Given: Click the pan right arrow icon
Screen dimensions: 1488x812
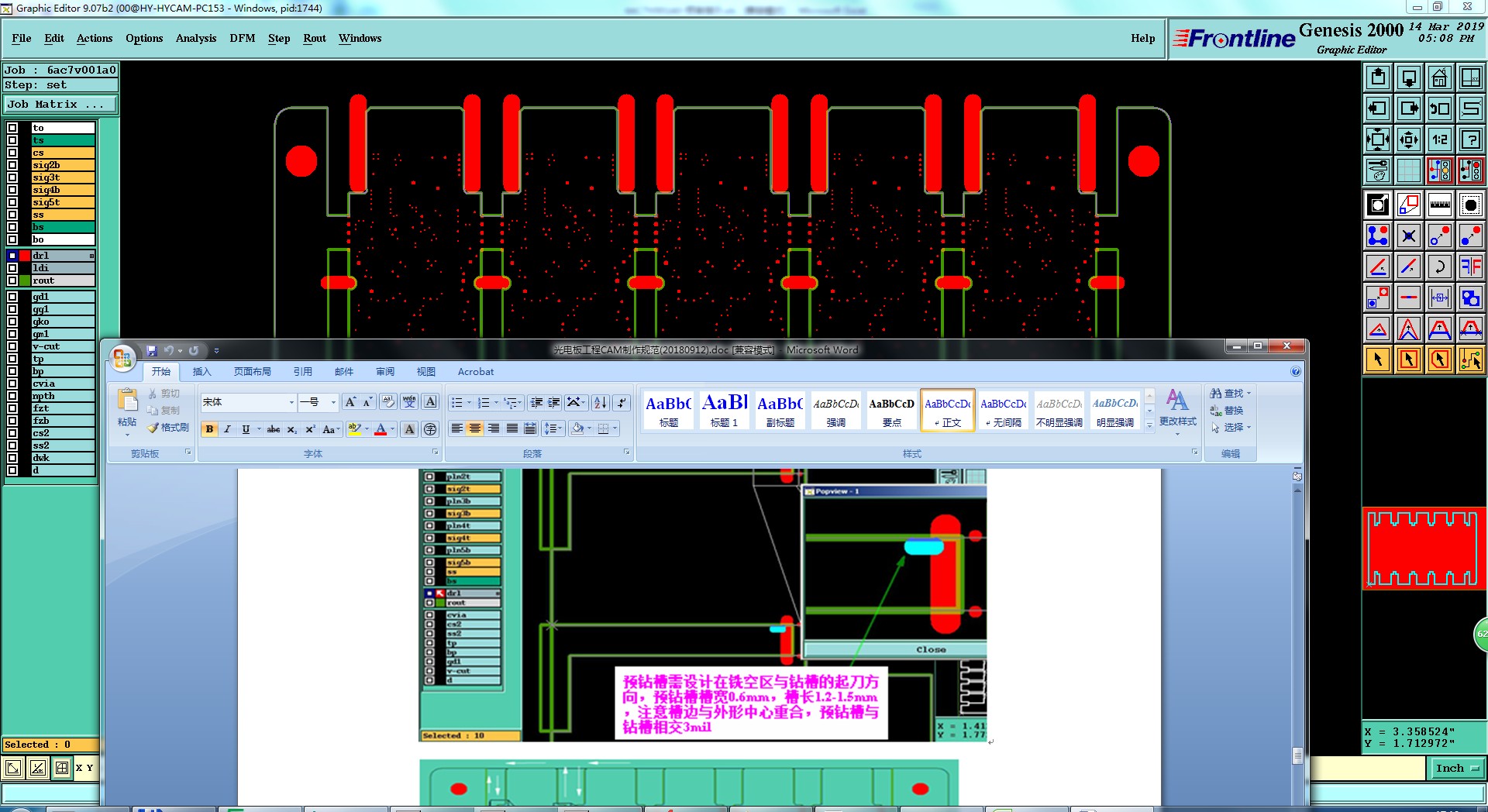Looking at the screenshot, I should point(1408,108).
